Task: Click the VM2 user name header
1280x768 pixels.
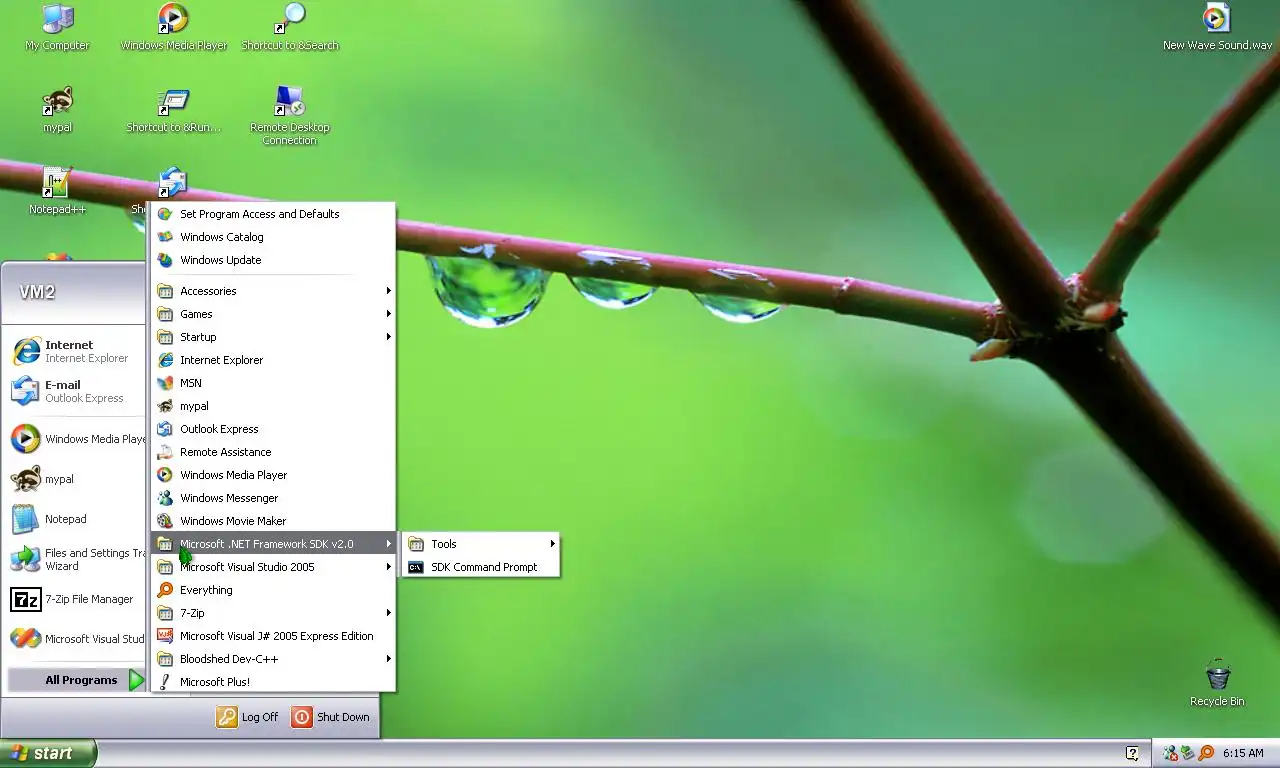Action: [x=37, y=292]
